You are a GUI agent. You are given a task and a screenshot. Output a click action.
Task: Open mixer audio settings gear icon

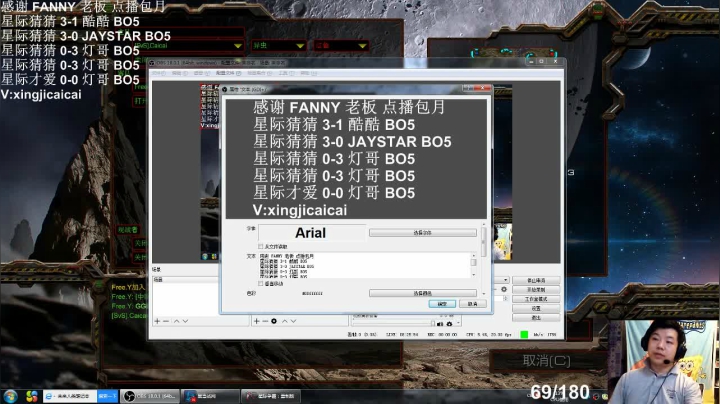coord(450,324)
